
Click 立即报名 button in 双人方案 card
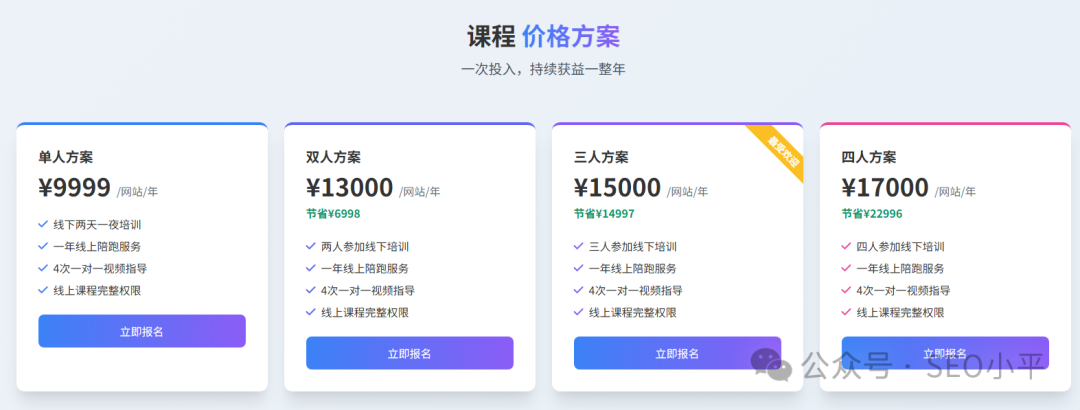[x=410, y=353]
